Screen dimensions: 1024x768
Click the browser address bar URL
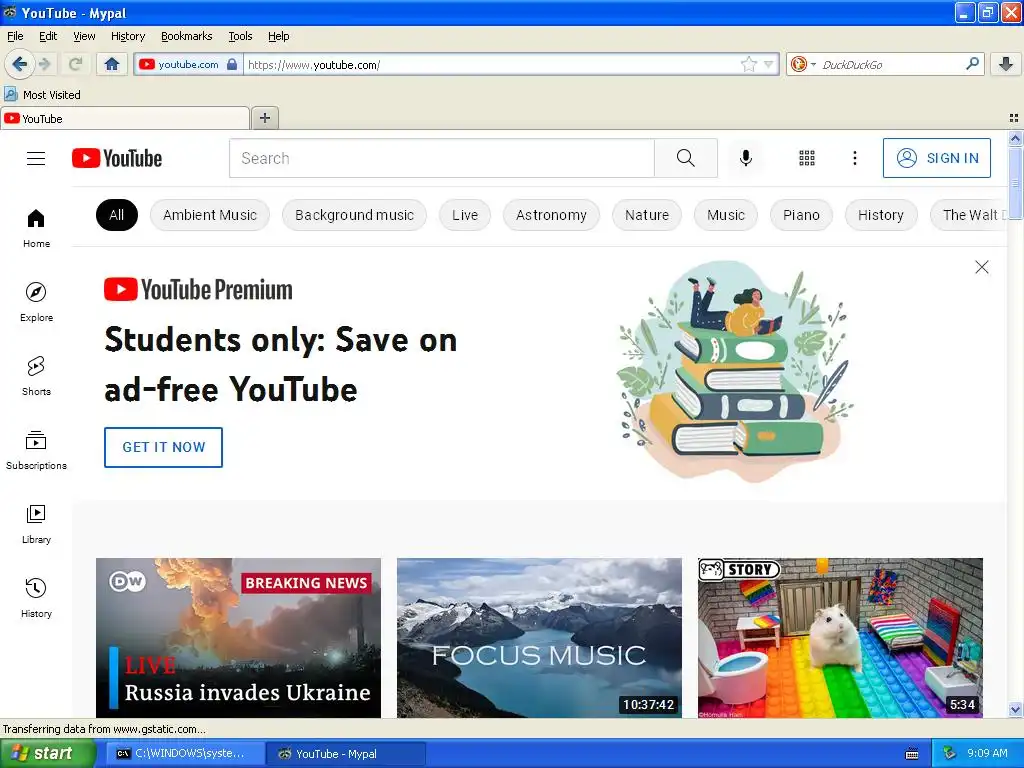[x=493, y=64]
